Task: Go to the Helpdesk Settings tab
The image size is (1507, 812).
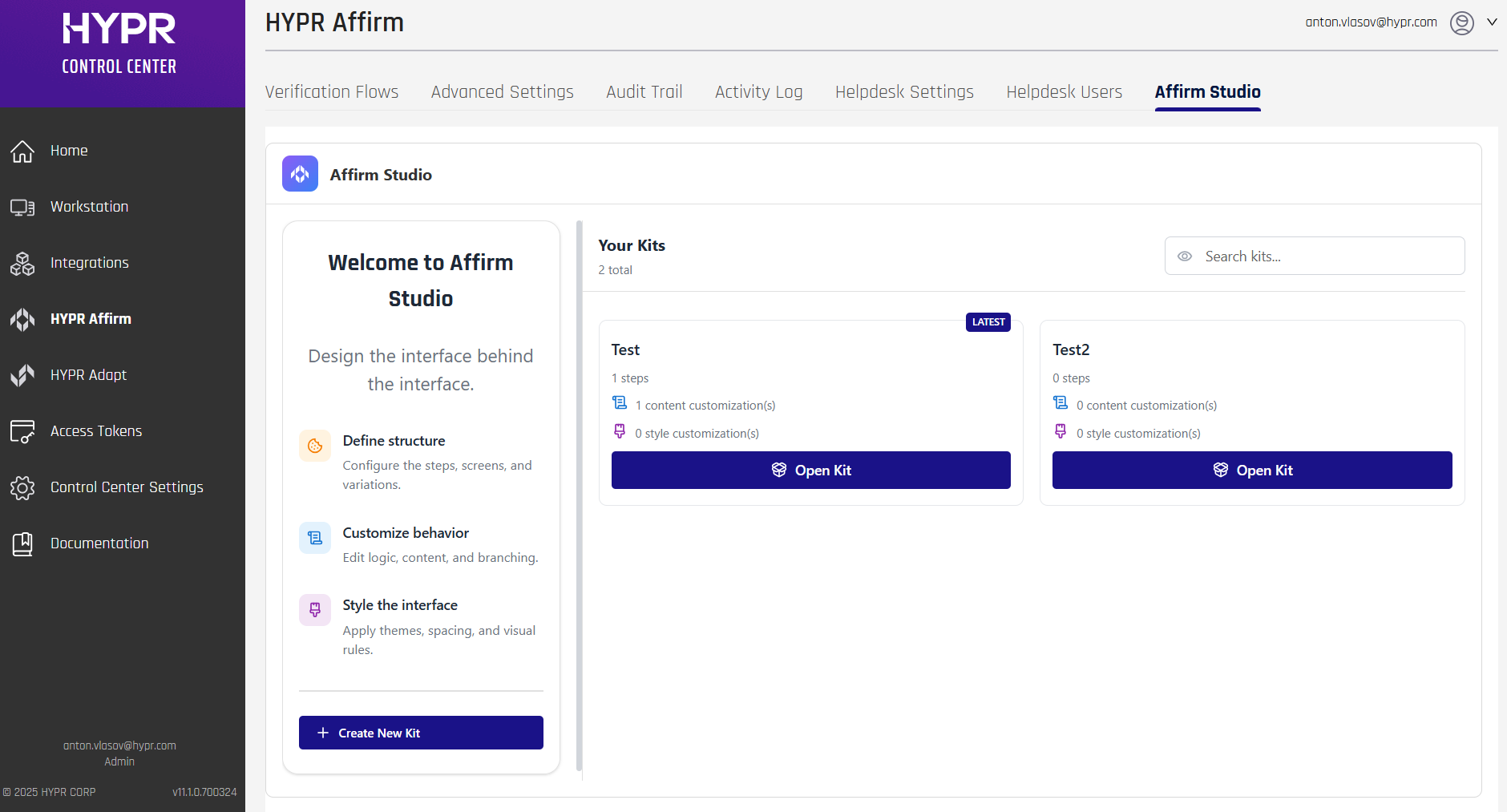Action: pyautogui.click(x=903, y=92)
